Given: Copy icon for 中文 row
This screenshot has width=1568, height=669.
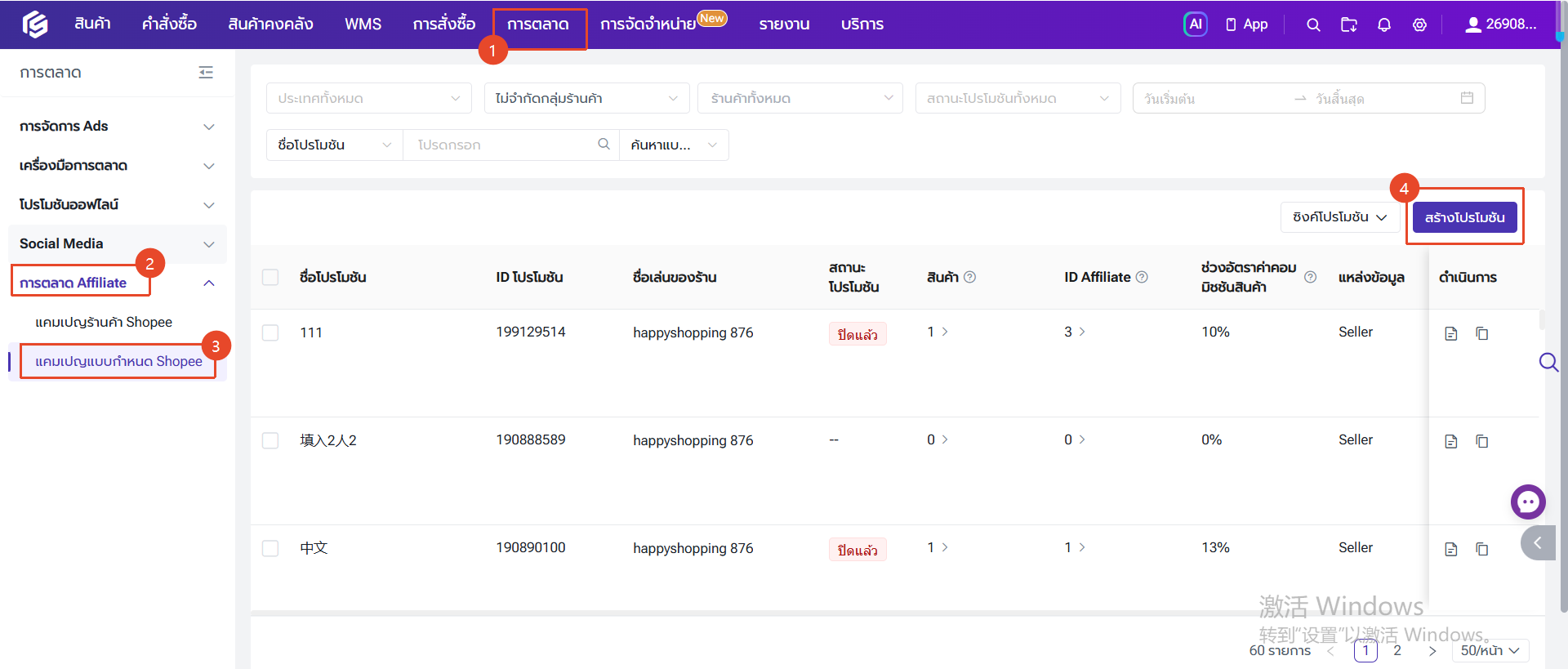Looking at the screenshot, I should point(1482,549).
